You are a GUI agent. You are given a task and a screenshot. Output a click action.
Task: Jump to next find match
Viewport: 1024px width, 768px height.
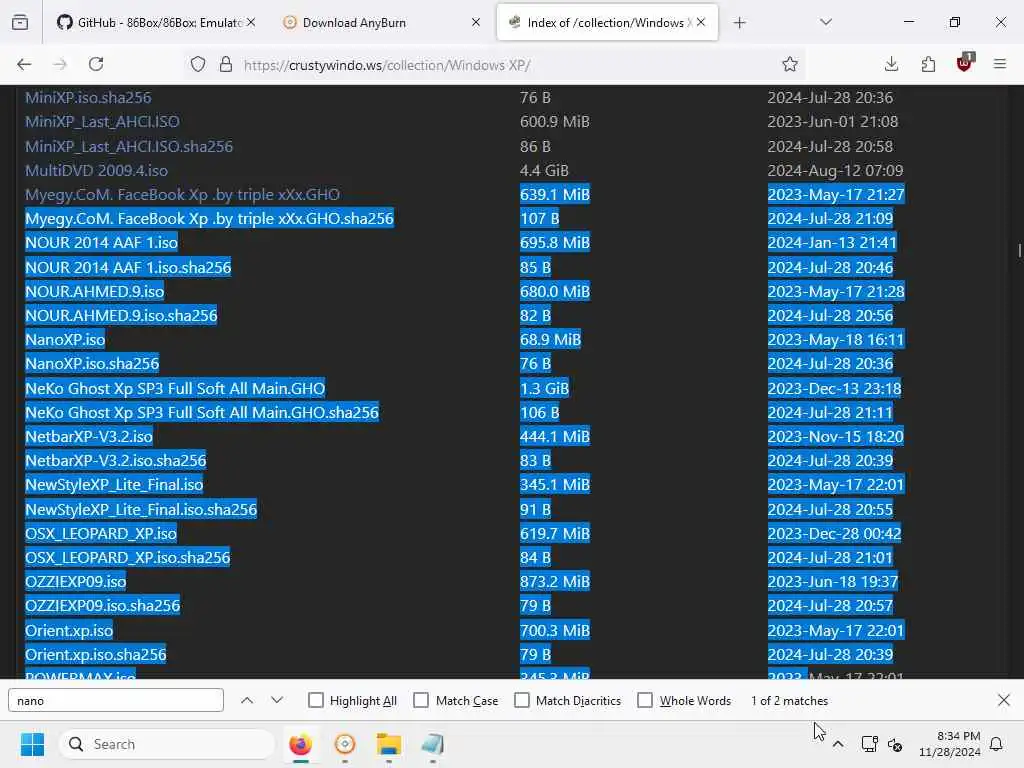click(277, 700)
